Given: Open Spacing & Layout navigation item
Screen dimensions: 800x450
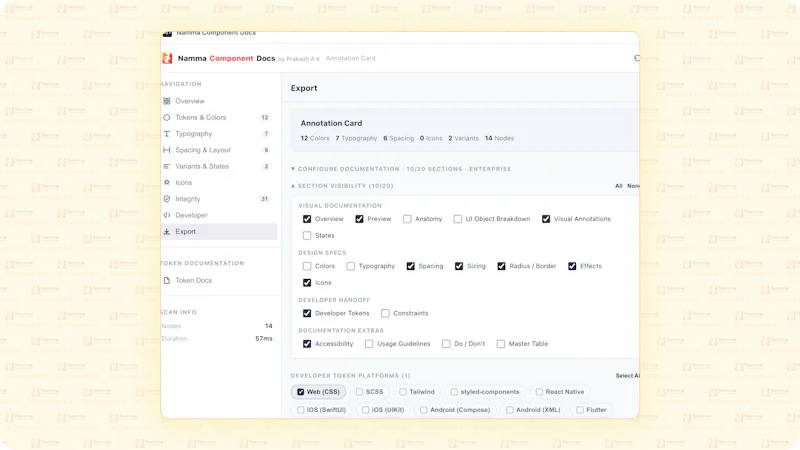Looking at the screenshot, I should point(219,150).
